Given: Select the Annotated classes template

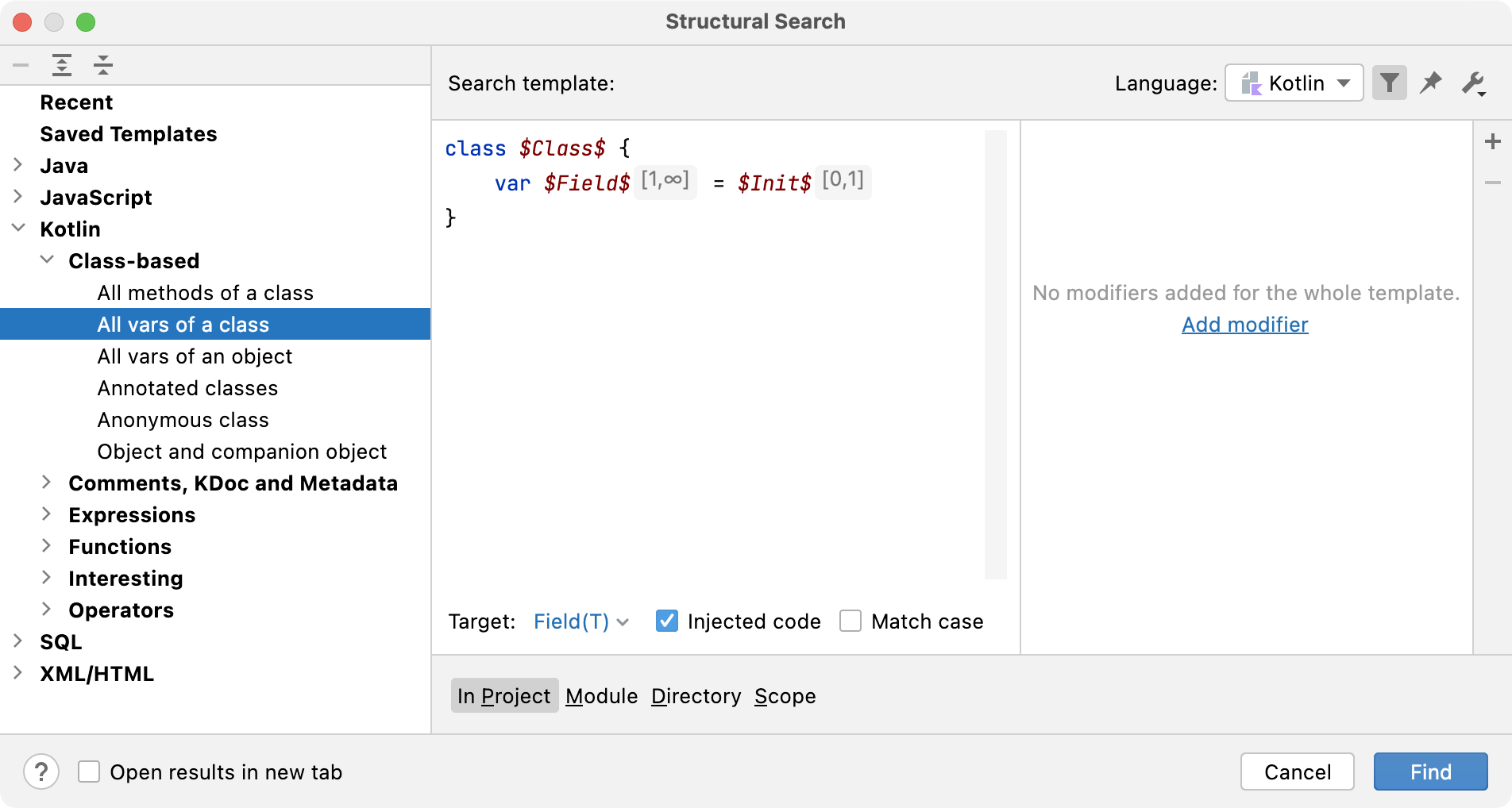Looking at the screenshot, I should (x=187, y=387).
